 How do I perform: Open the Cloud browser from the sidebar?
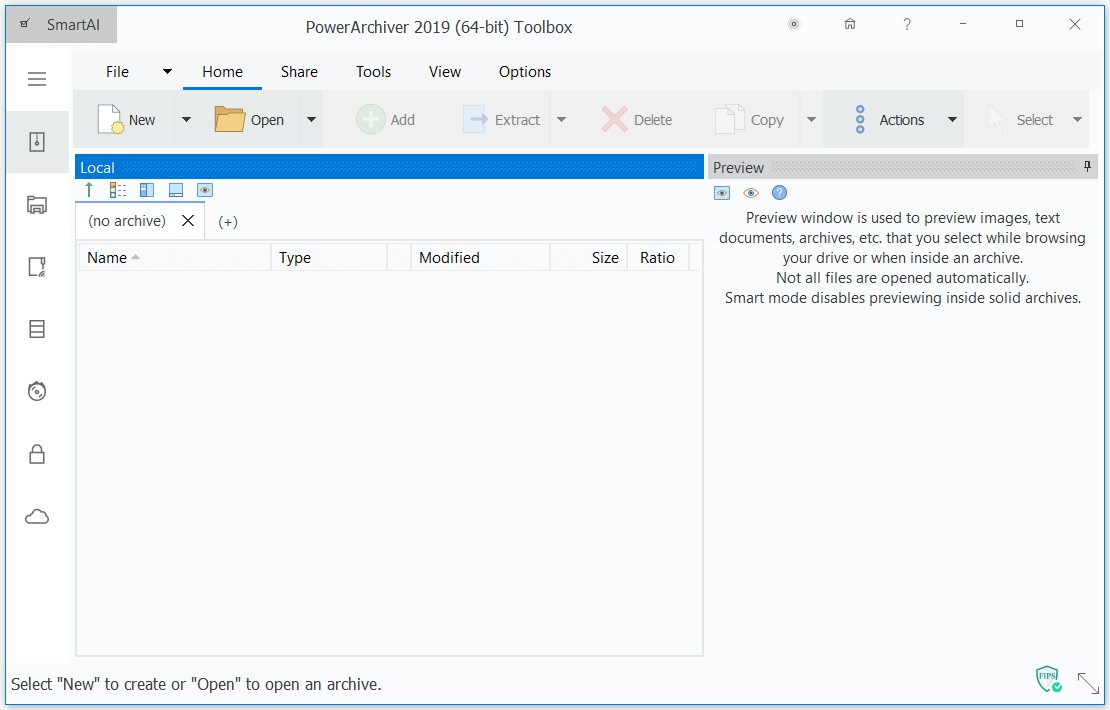click(37, 515)
